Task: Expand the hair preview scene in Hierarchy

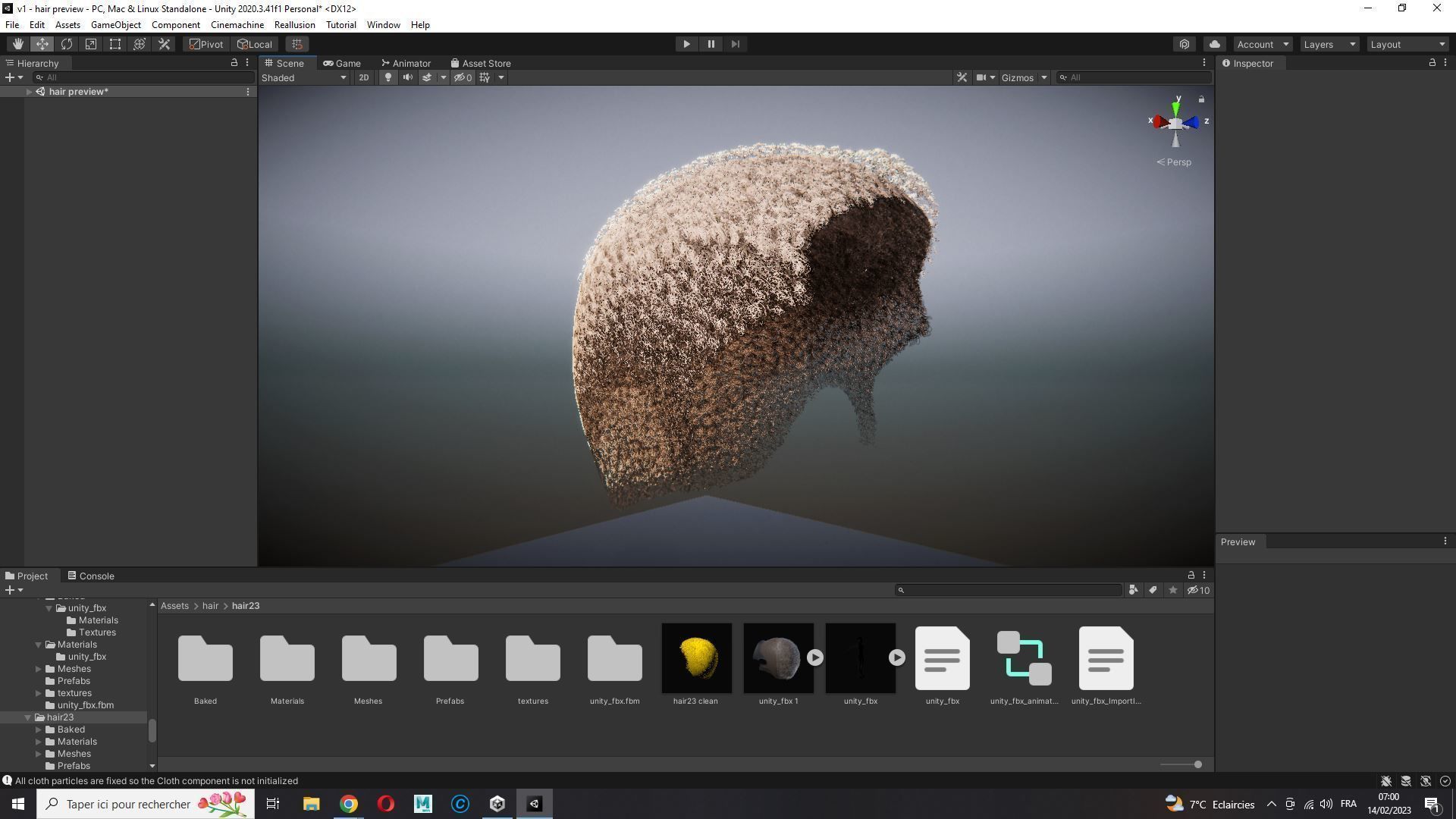Action: pos(29,92)
